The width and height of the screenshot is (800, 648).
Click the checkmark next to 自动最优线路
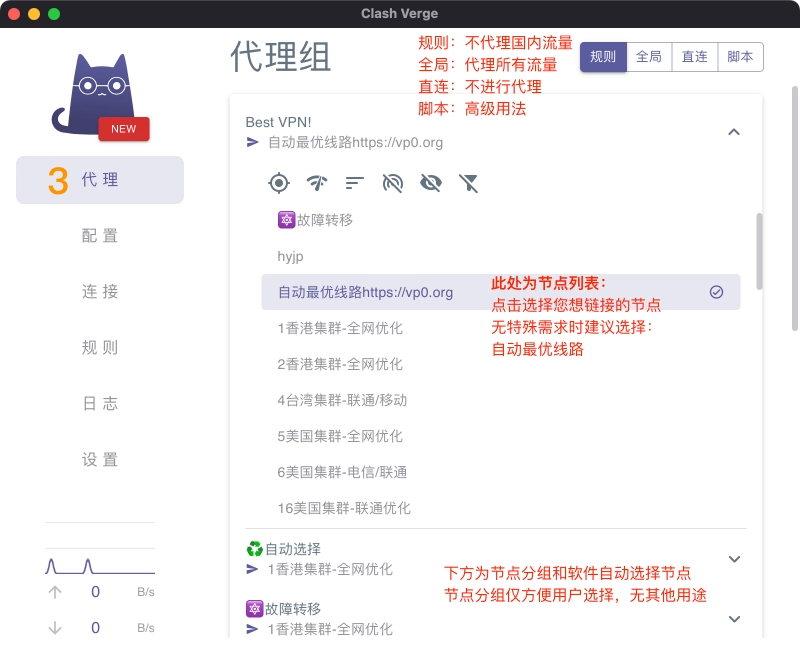tap(716, 292)
